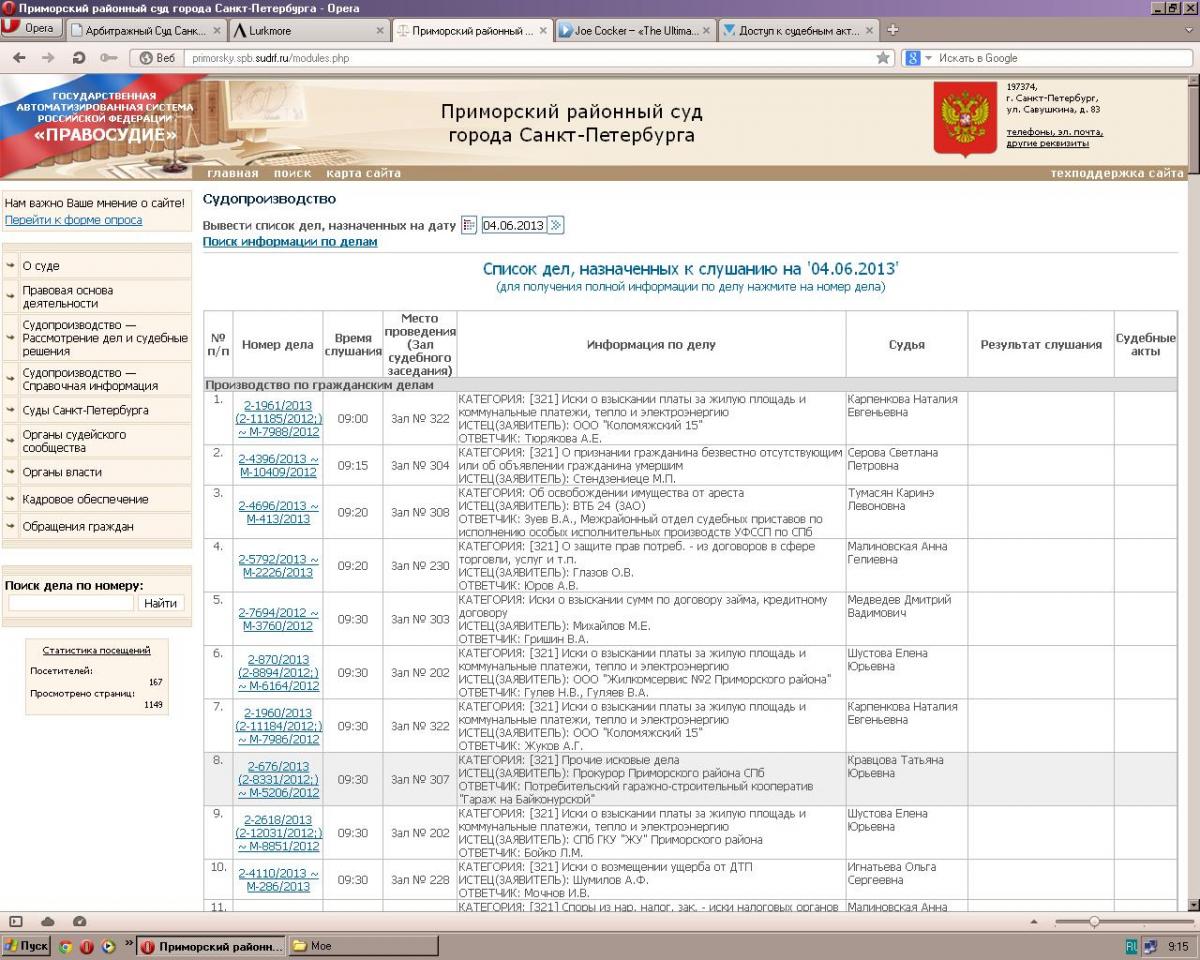Click the browser Back arrow
1200x960 pixels.
tap(19, 58)
